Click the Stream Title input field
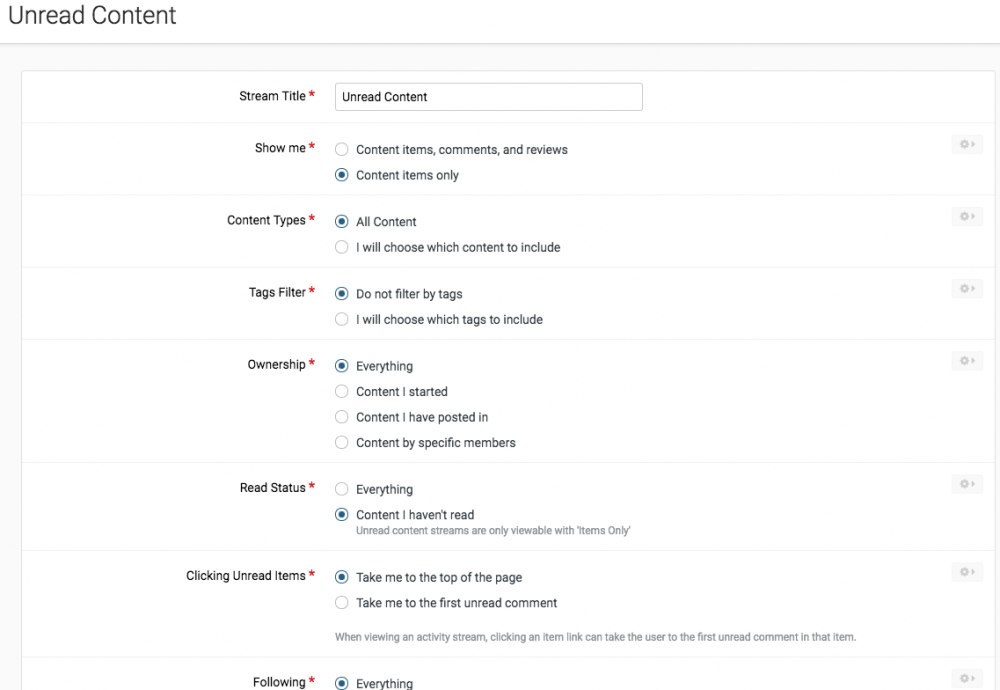Screen dimensions: 1000x690 pyautogui.click(x=489, y=97)
